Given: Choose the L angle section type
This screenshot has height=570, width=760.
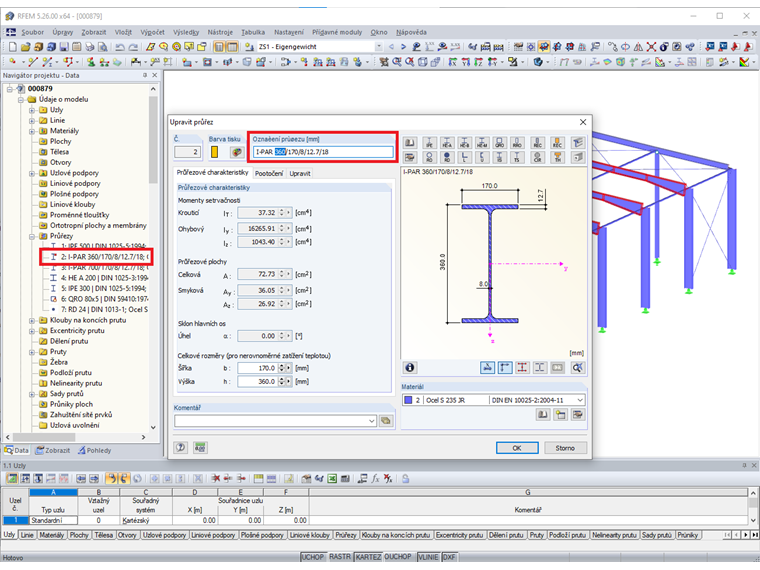Looking at the screenshot, I should pyautogui.click(x=464, y=157).
